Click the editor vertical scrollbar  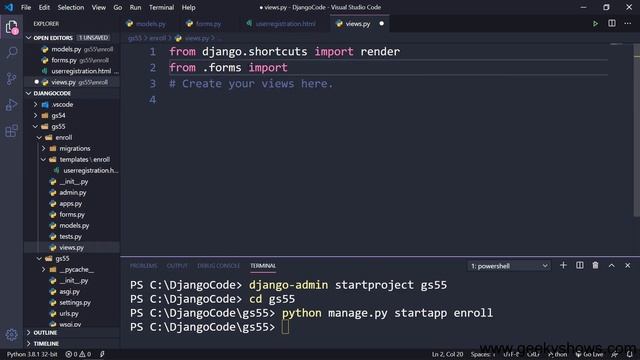coord(636,131)
